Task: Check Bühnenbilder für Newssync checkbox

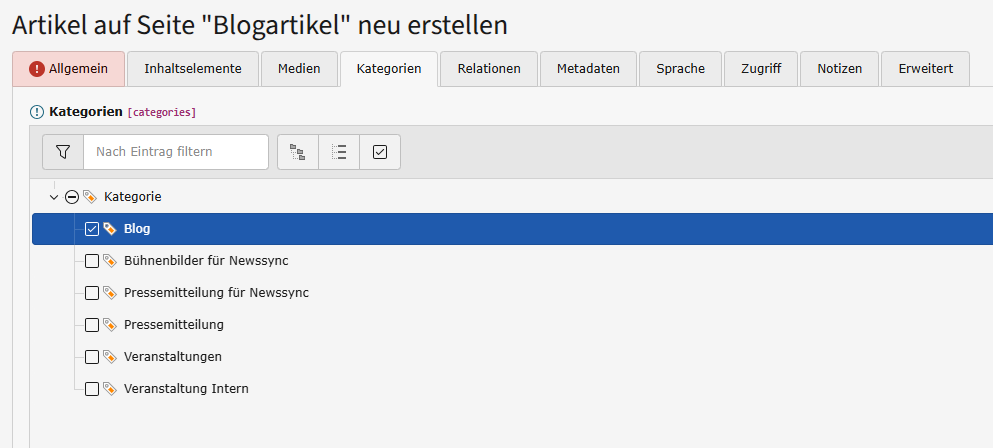Action: 92,261
